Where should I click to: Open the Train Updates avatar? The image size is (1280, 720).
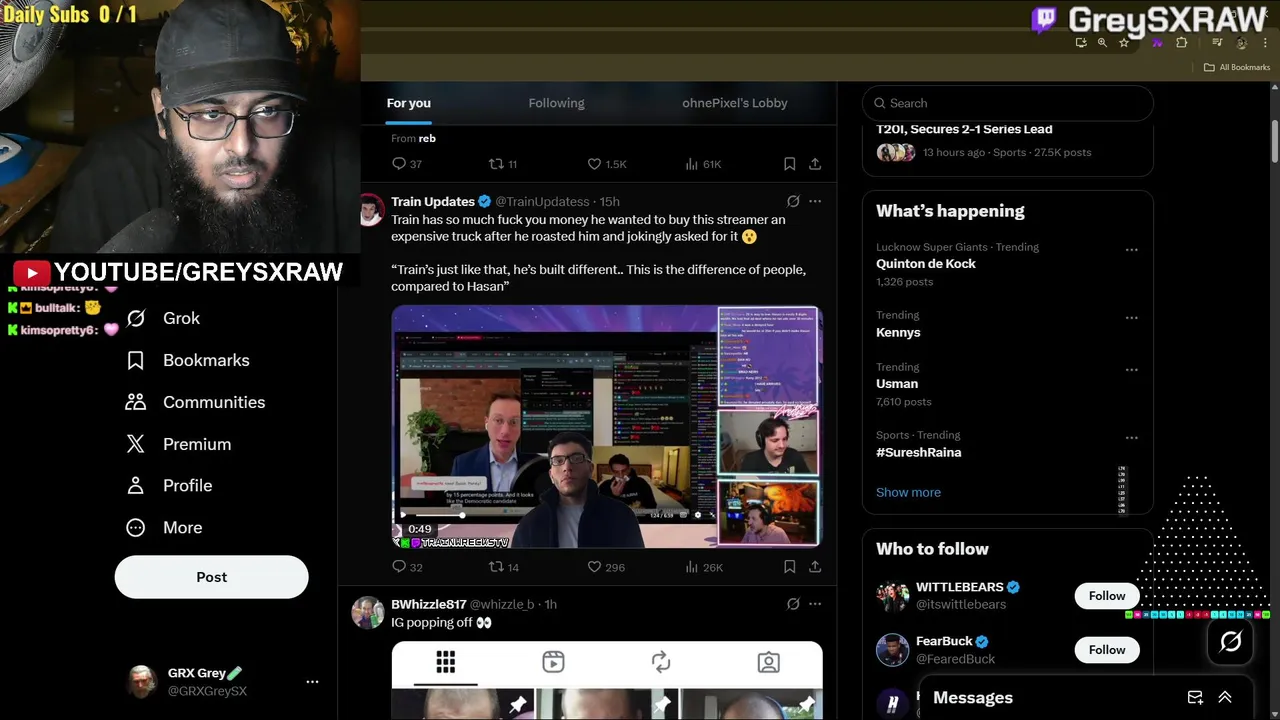[371, 210]
